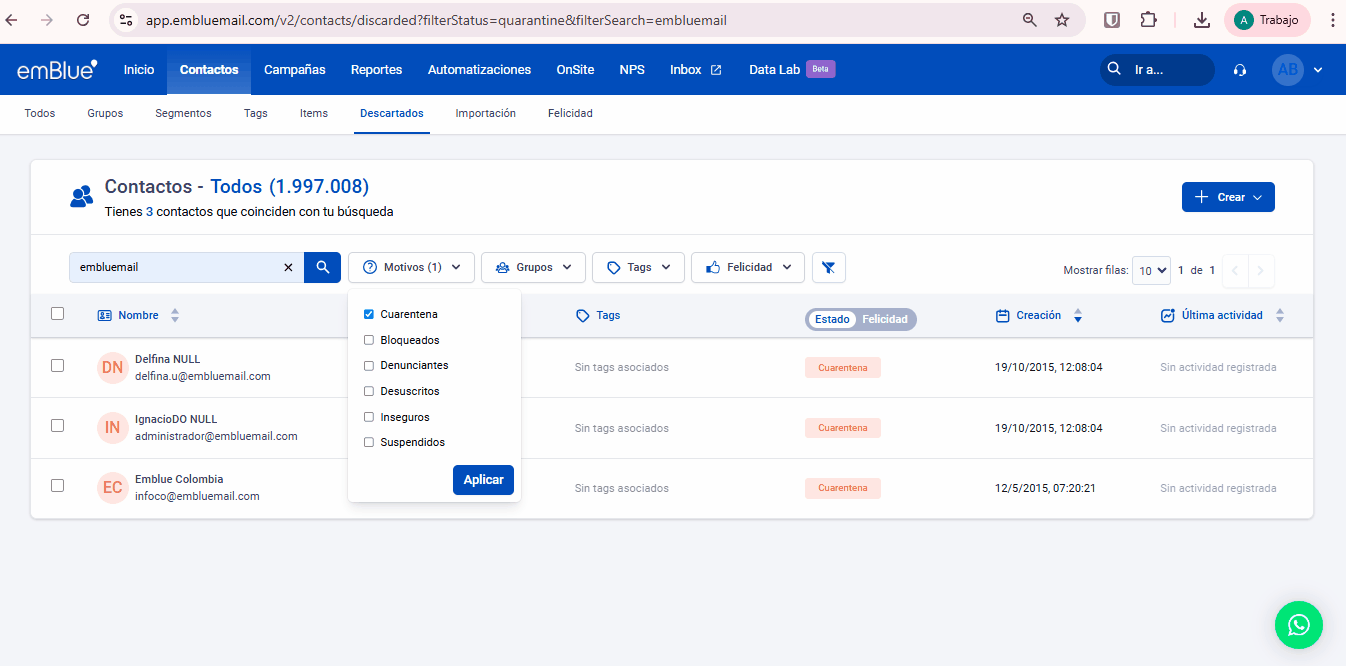The image size is (1346, 666).
Task: Bookmark this page with star icon
Action: 1062,20
